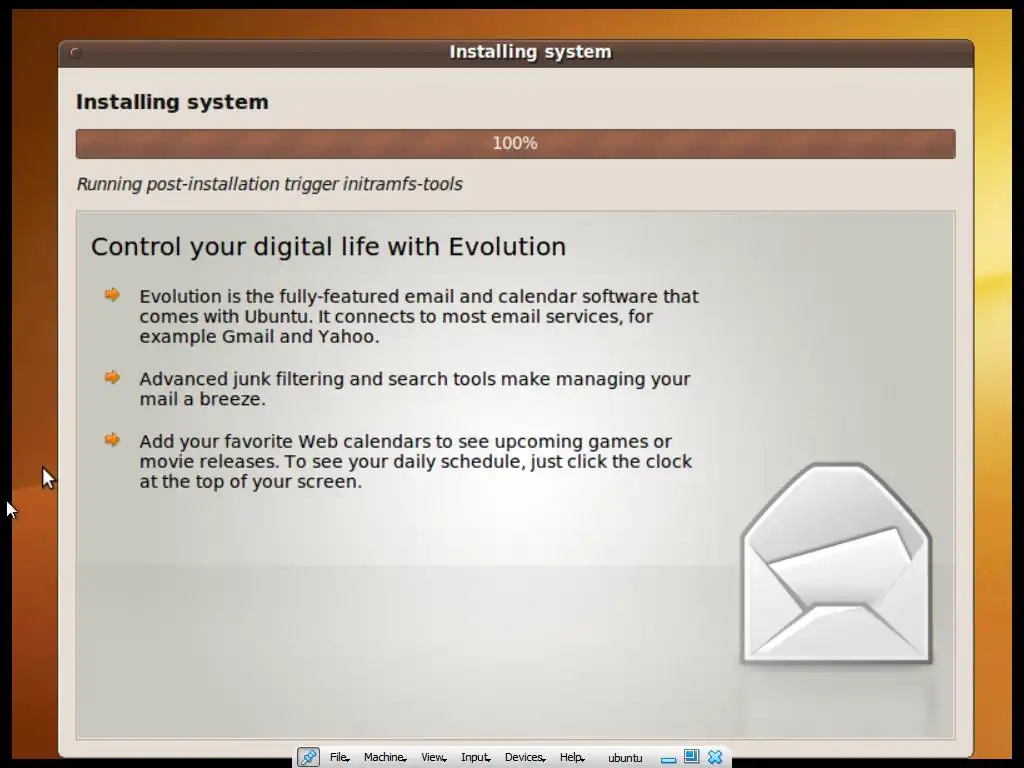1024x768 pixels.
Task: Open the Help menu
Action: point(571,758)
